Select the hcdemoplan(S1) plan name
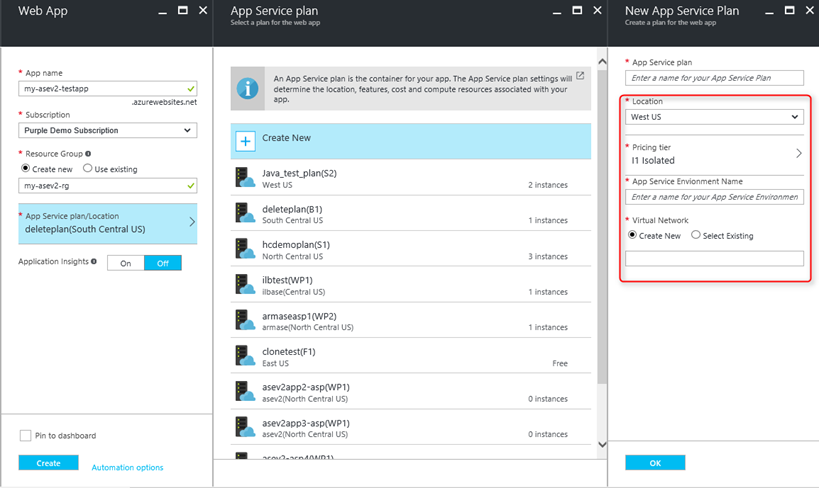 [296, 245]
